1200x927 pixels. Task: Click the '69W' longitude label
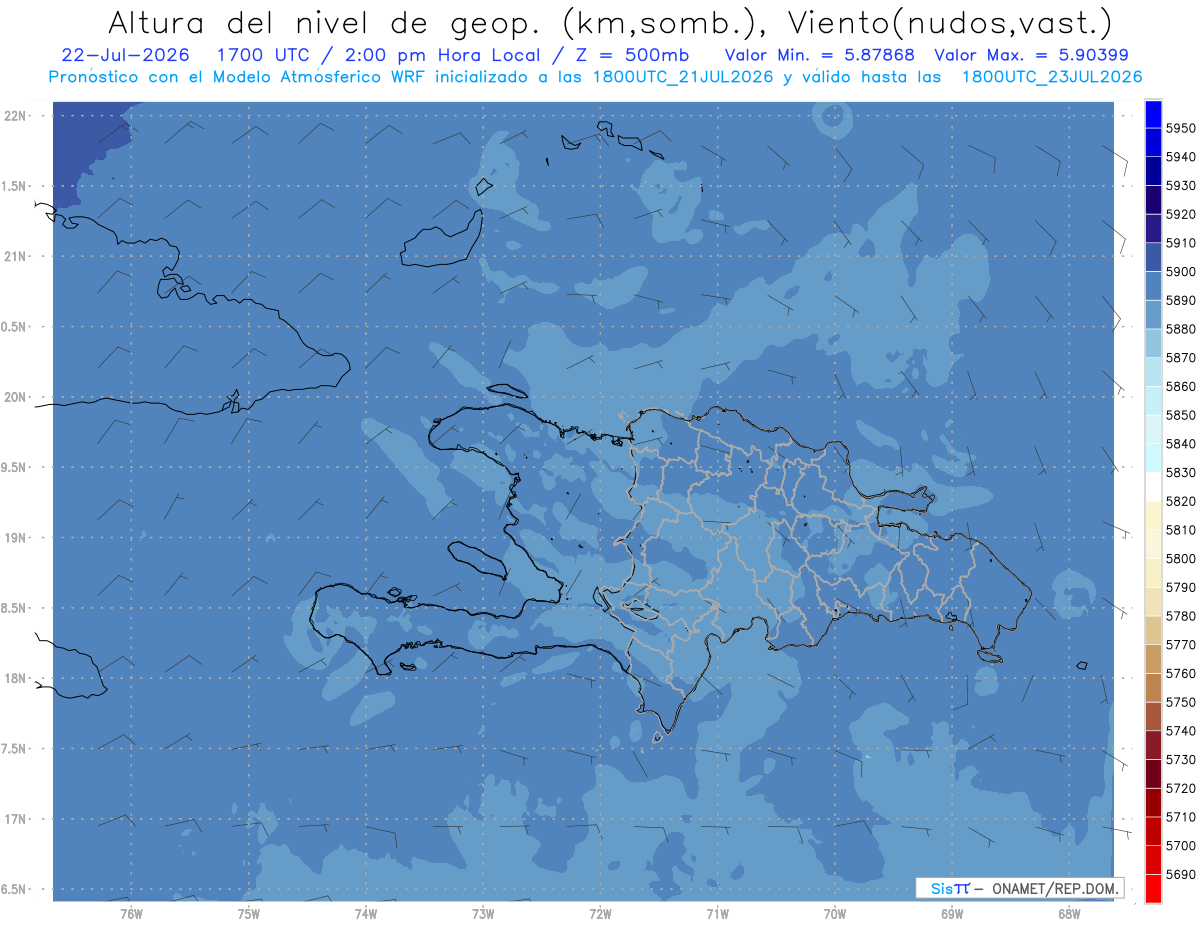click(x=952, y=913)
